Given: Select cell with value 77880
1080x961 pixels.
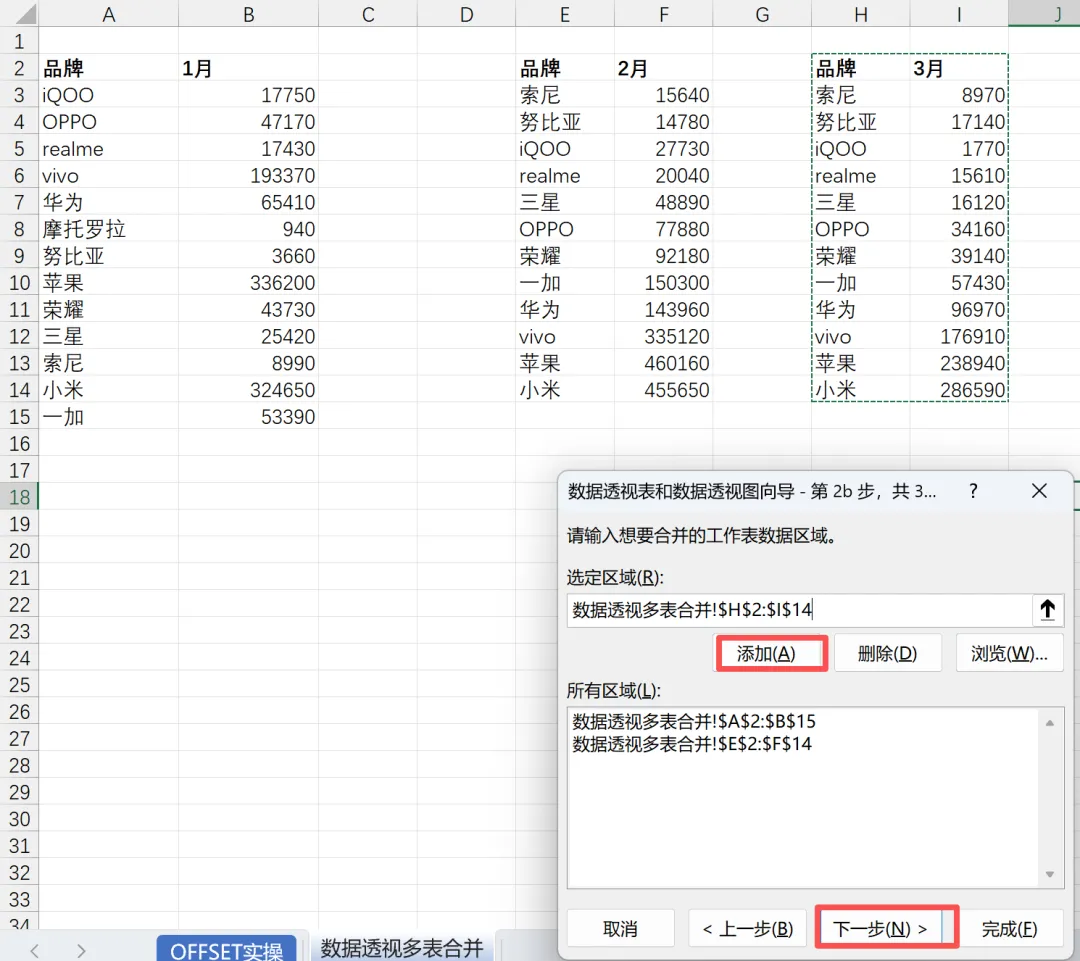Looking at the screenshot, I should pos(663,229).
